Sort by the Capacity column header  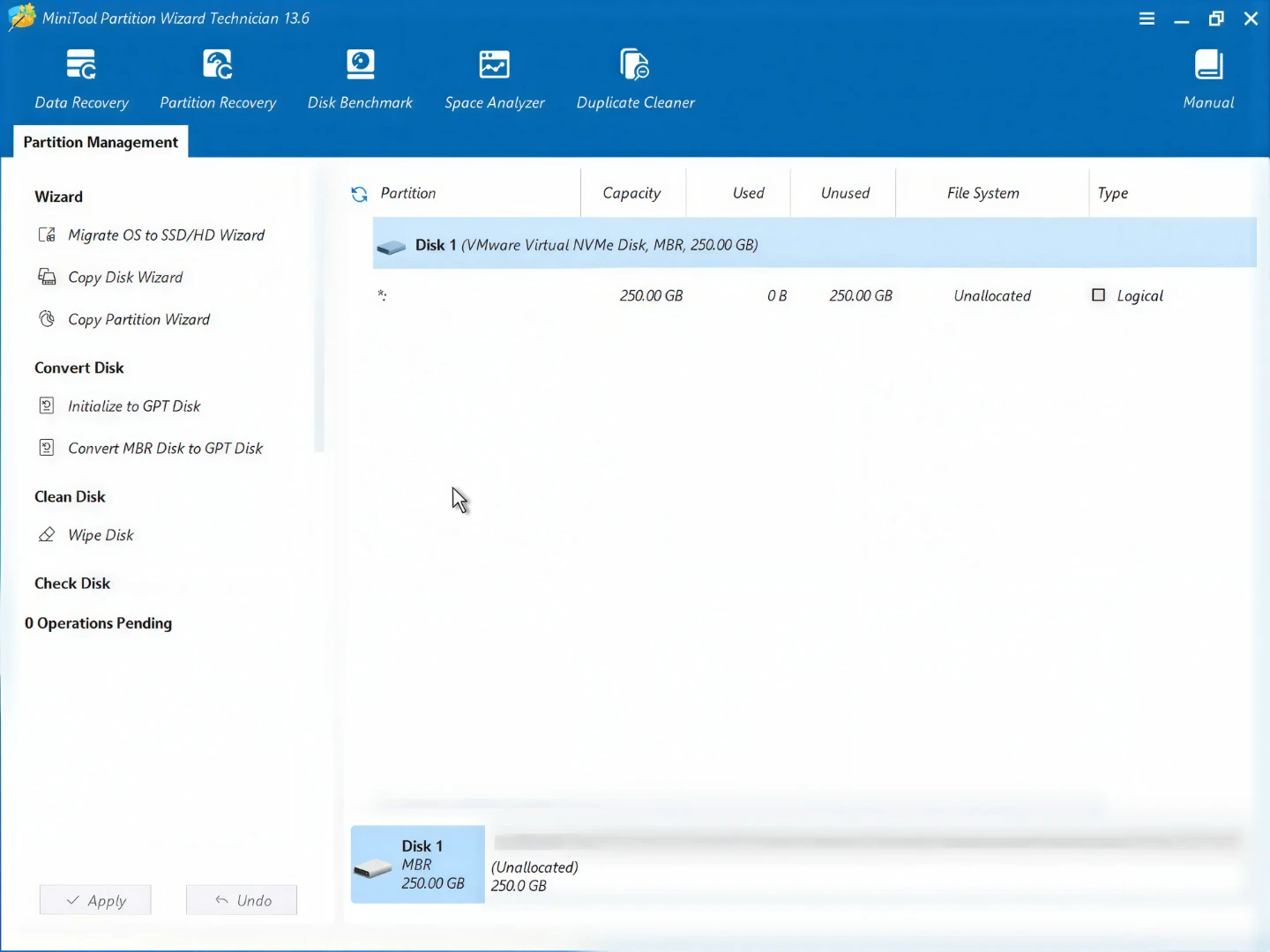(x=631, y=193)
